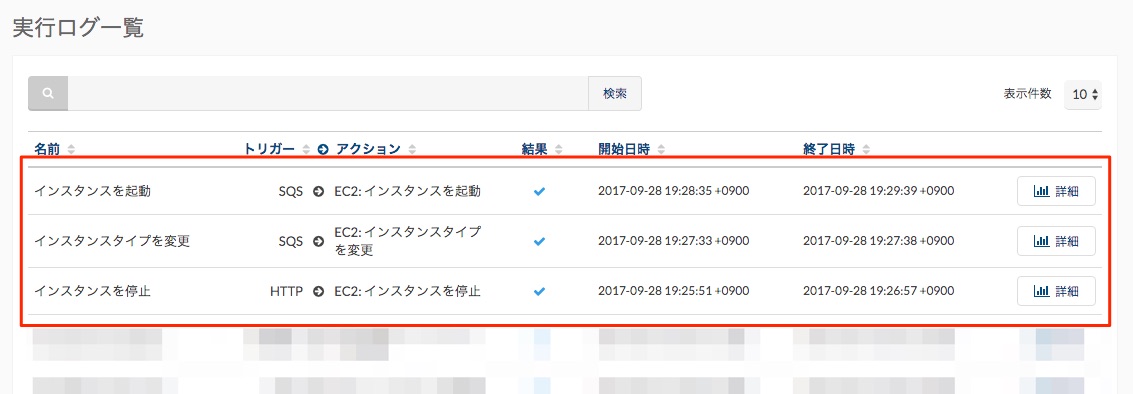Click end time 2017-09-28 19:26:57 +0900
1133x394 pixels.
point(879,291)
